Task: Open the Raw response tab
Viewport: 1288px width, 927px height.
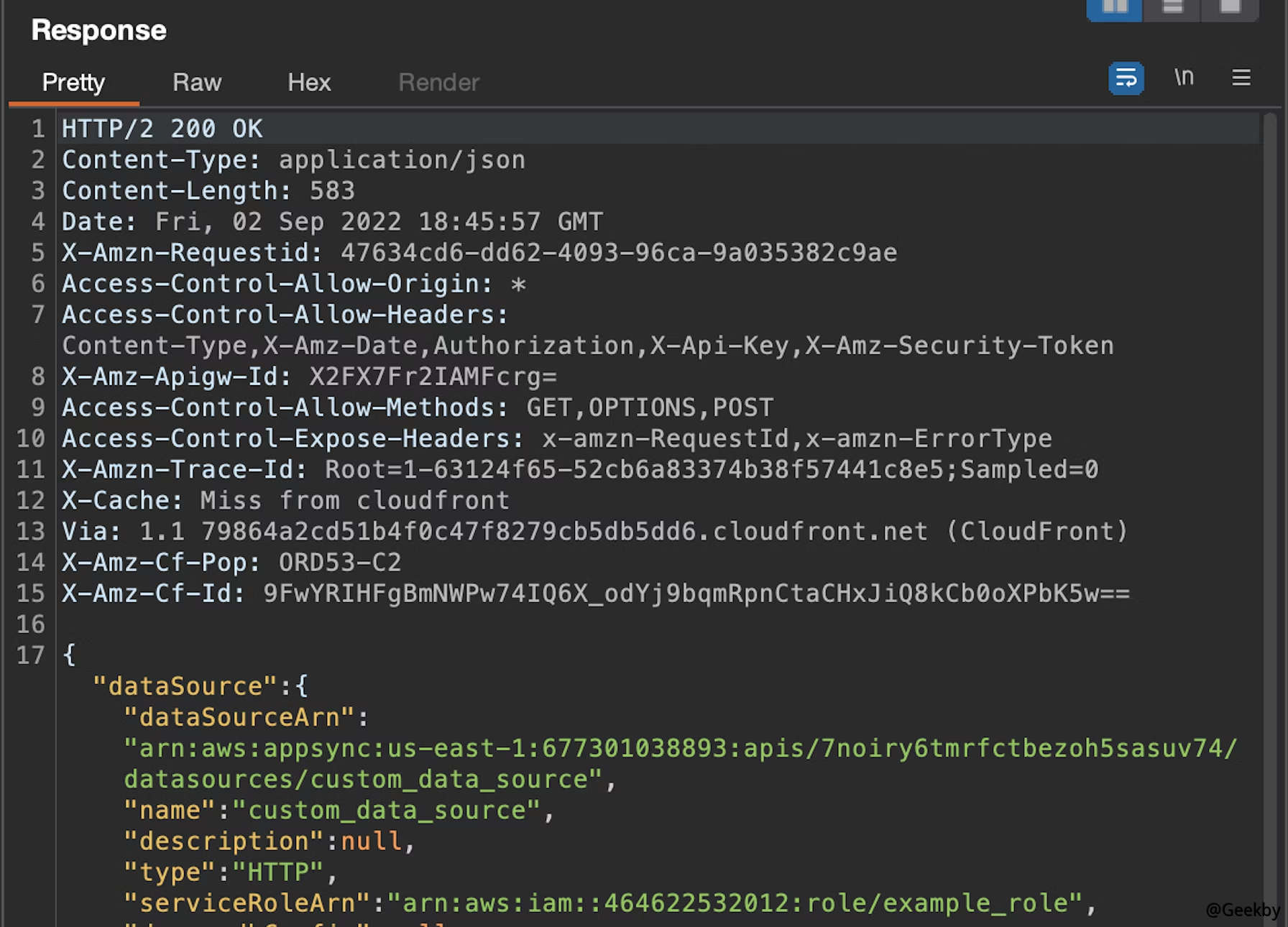Action: pyautogui.click(x=196, y=83)
